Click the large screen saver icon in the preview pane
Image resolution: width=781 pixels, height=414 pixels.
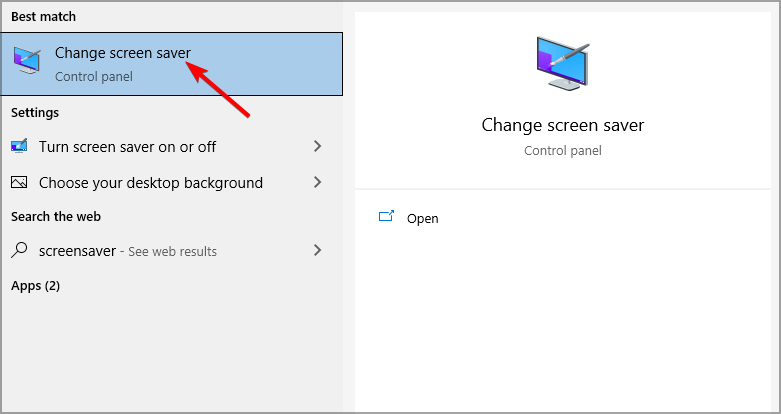[563, 63]
